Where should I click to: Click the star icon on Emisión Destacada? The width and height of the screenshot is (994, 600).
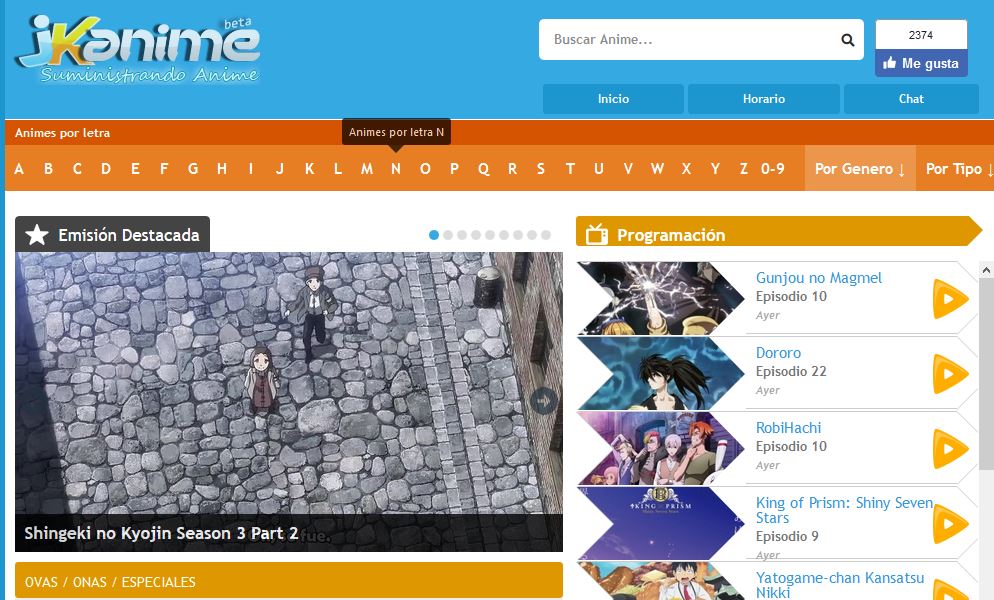(x=37, y=234)
